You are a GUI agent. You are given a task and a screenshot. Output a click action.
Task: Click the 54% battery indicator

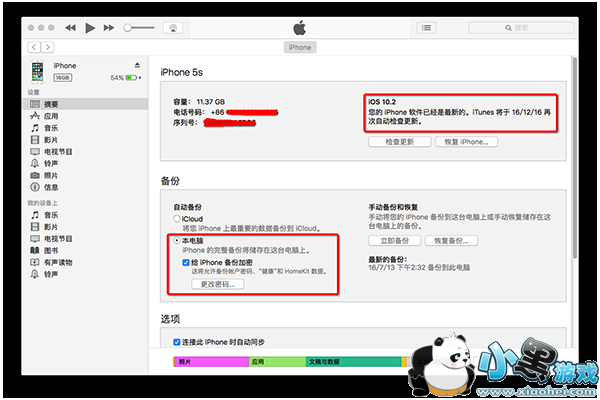(126, 78)
